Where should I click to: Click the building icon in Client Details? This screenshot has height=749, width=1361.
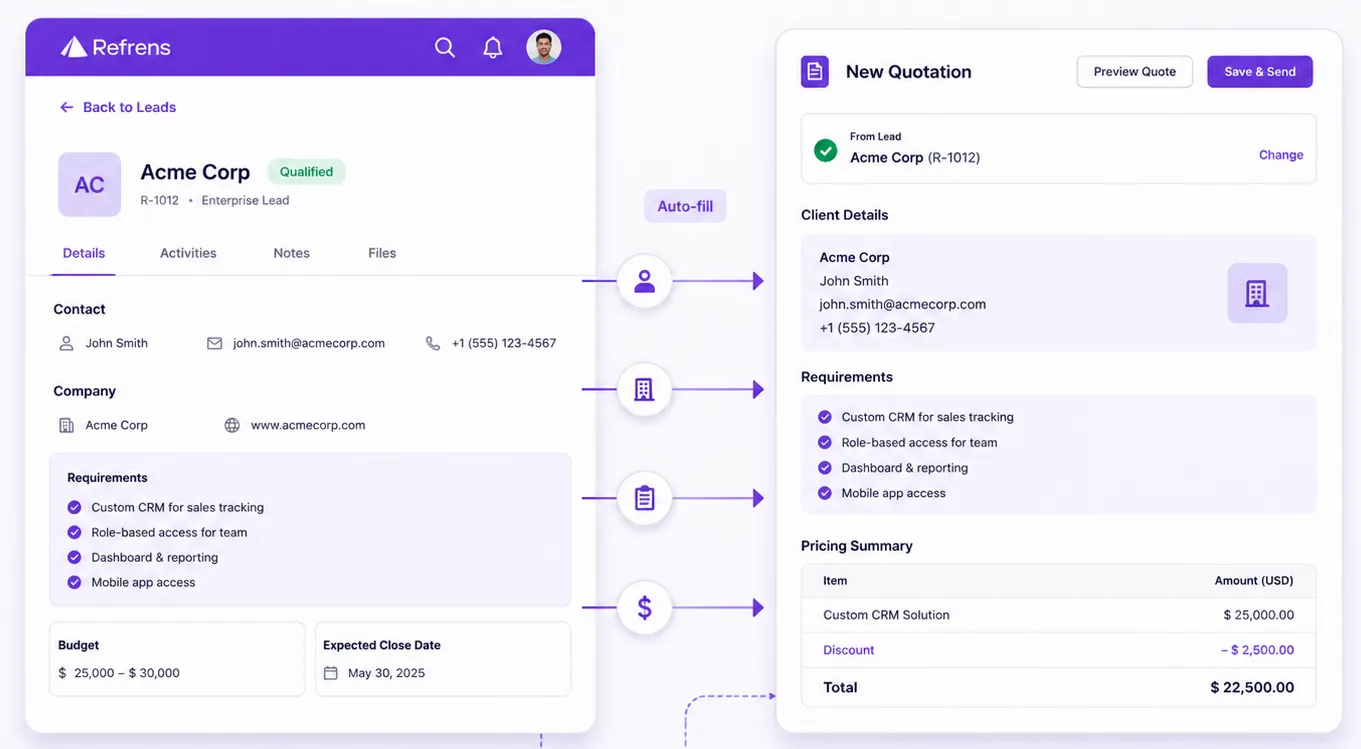click(x=1257, y=293)
